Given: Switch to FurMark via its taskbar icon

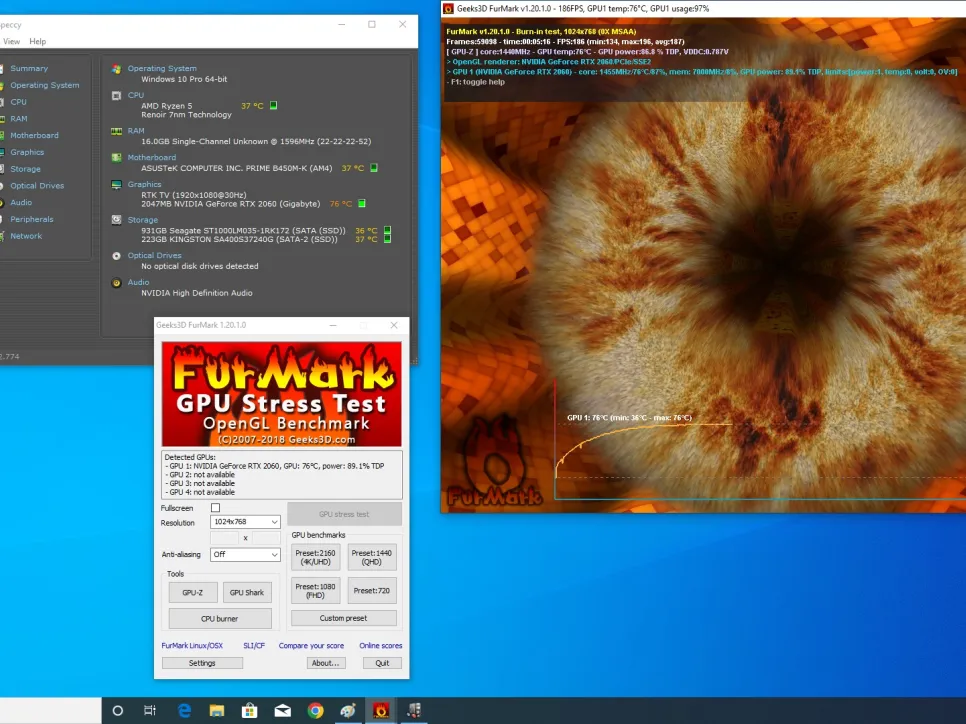Looking at the screenshot, I should pyautogui.click(x=381, y=710).
